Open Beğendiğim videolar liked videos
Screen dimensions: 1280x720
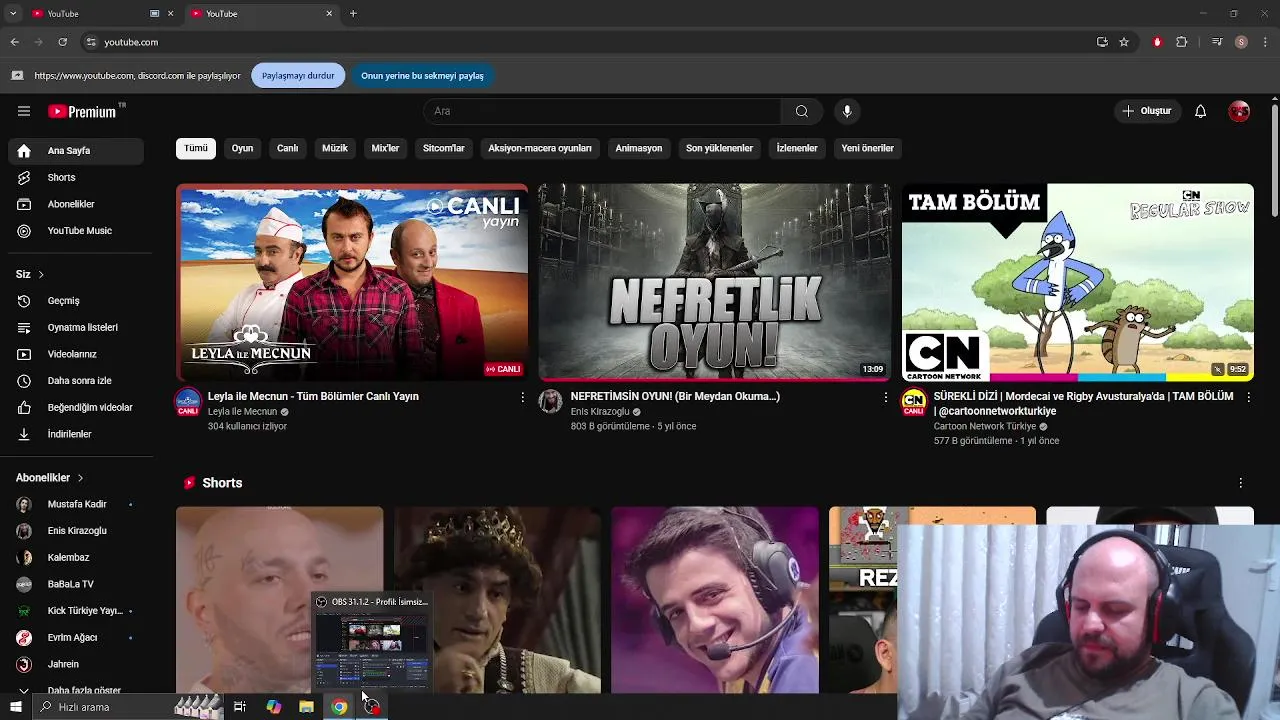click(76, 407)
